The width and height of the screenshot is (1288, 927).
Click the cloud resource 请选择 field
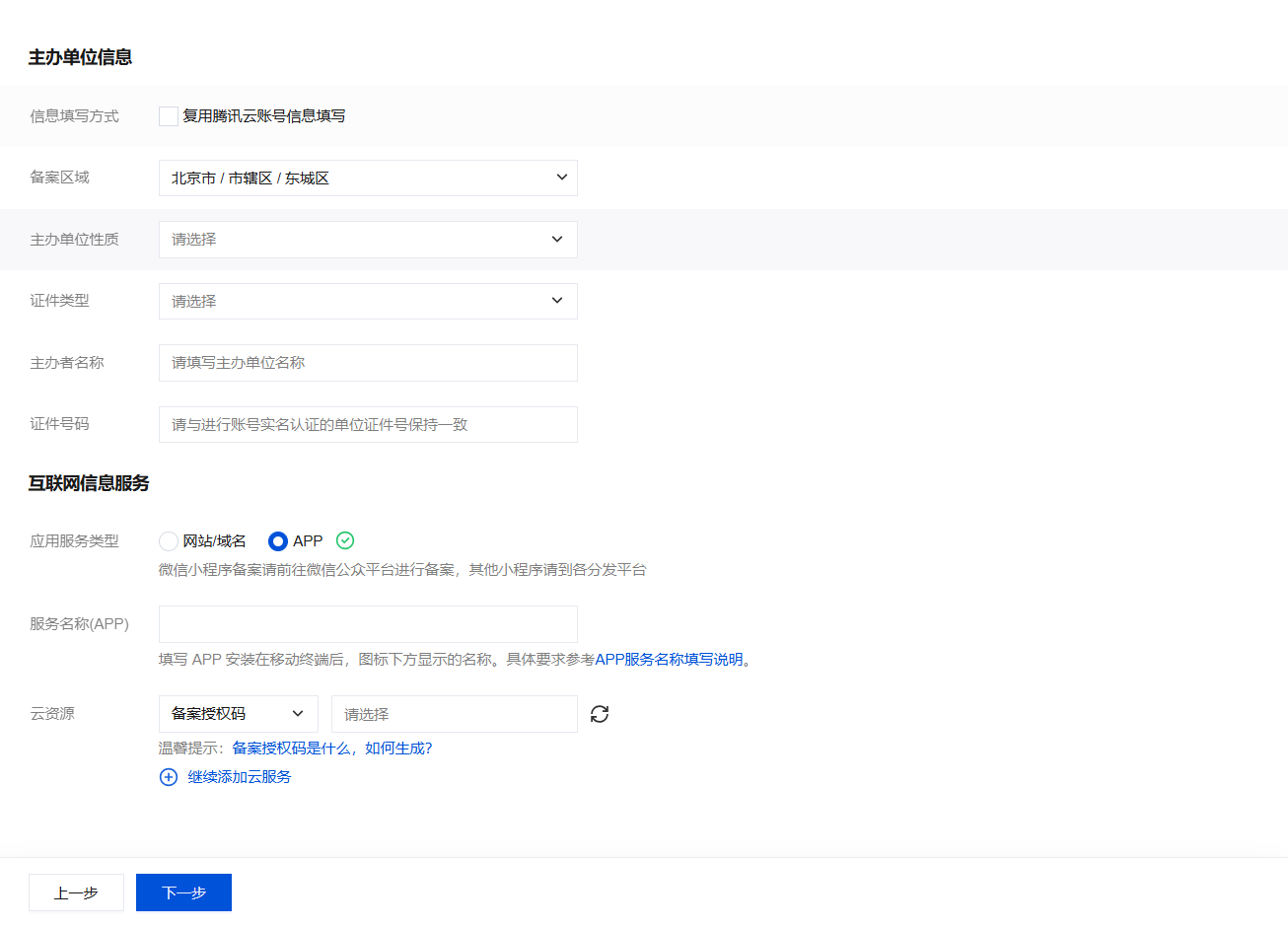pyautogui.click(x=454, y=714)
